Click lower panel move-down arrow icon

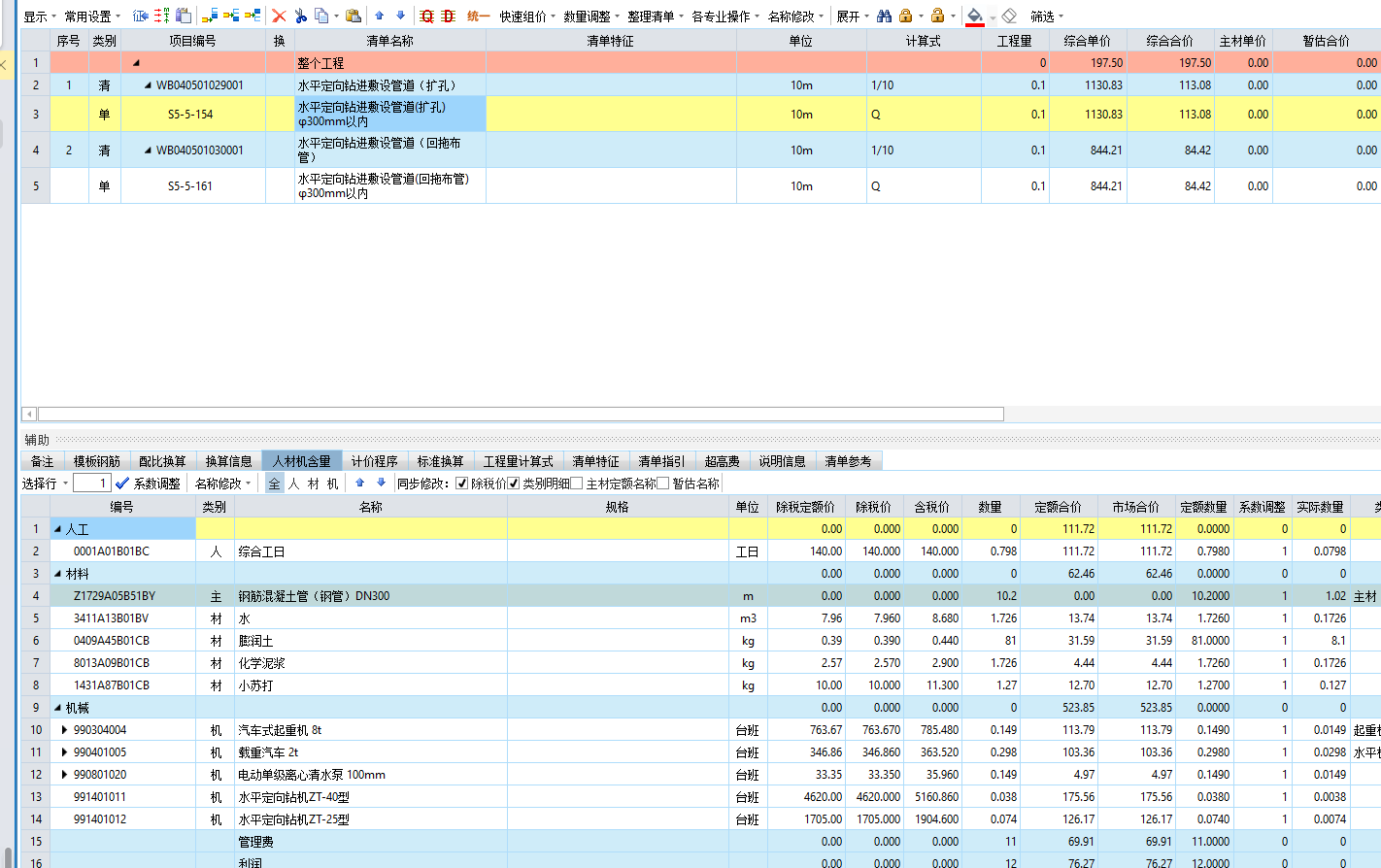click(x=381, y=483)
